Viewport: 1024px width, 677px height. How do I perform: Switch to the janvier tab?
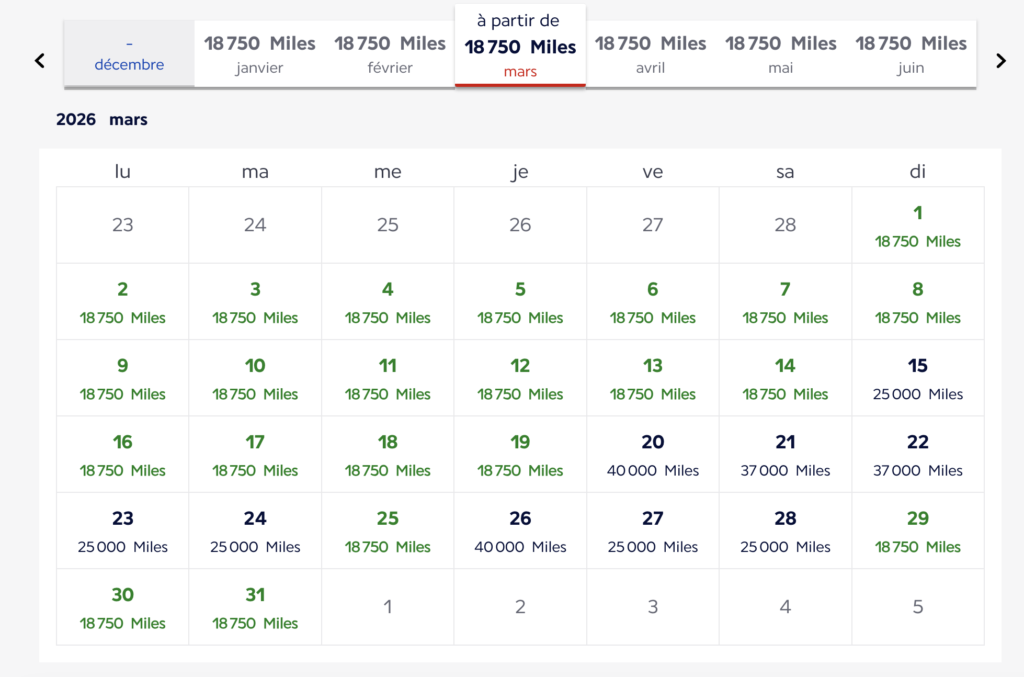(x=259, y=55)
